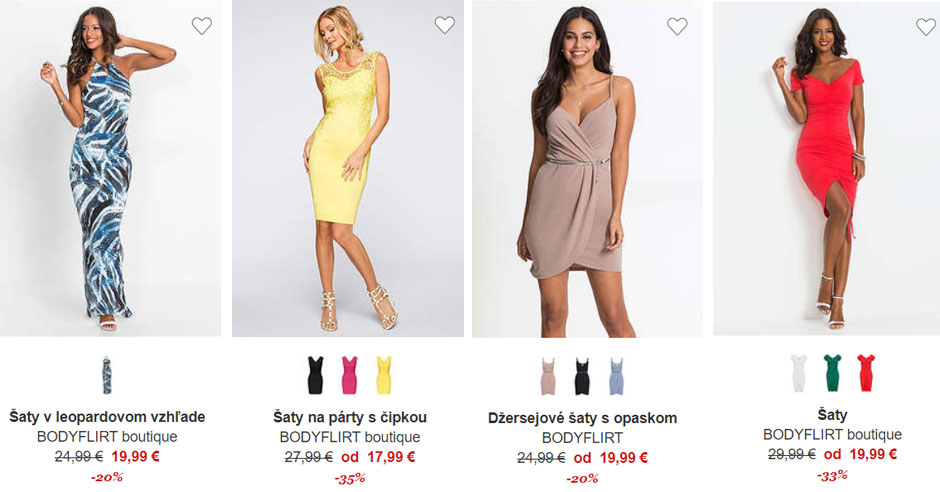Favorite the yellow lace party dress

pyautogui.click(x=444, y=25)
